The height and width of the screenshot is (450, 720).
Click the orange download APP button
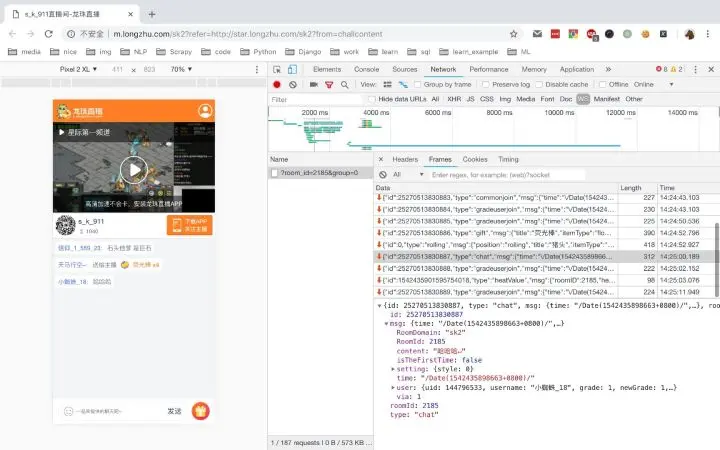pyautogui.click(x=190, y=225)
